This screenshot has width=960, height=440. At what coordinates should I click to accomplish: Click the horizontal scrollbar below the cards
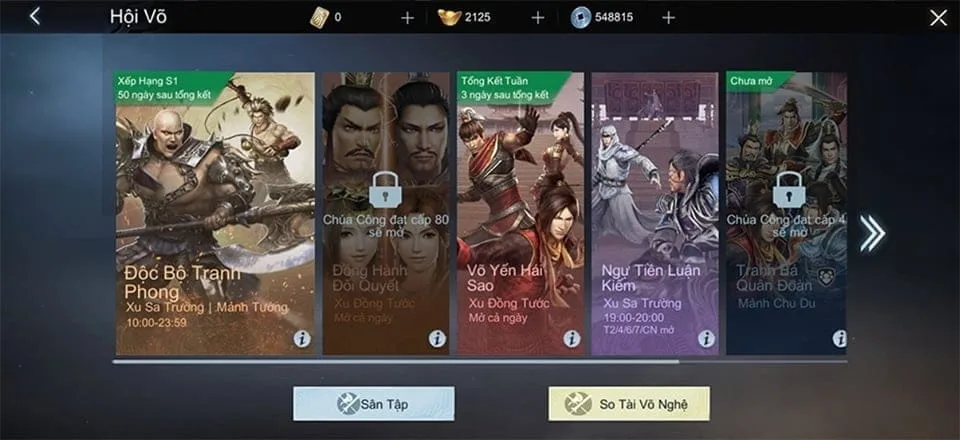click(480, 362)
